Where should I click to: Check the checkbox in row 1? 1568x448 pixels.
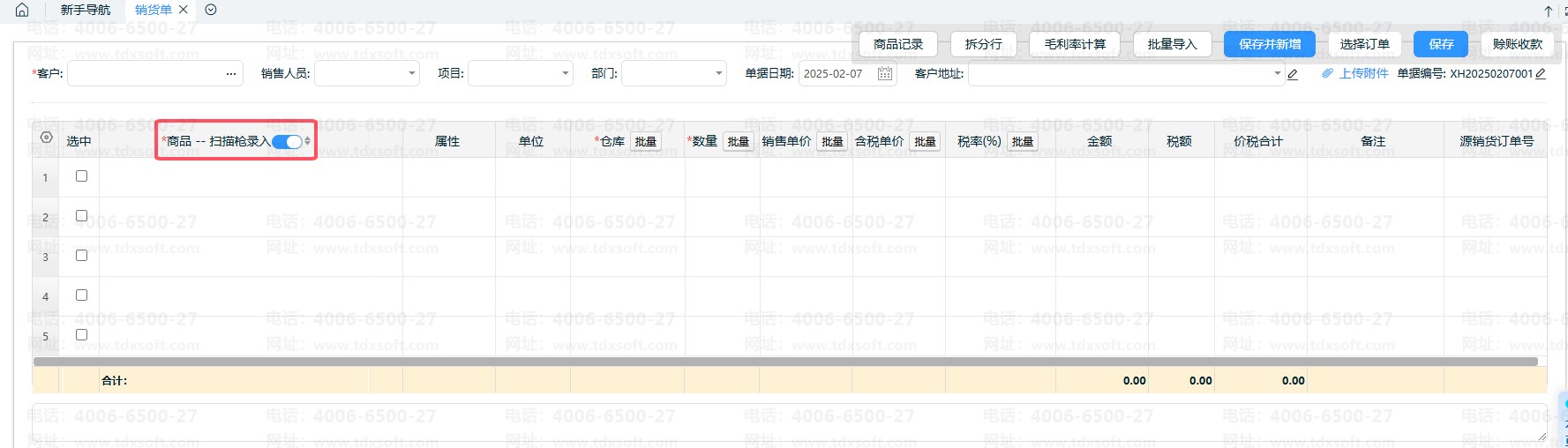[81, 176]
